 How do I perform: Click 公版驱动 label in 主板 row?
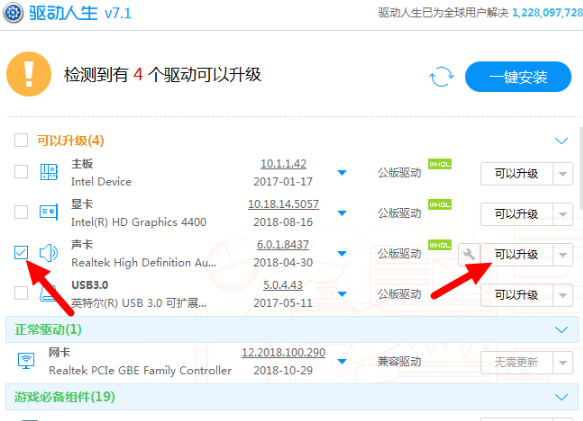399,173
